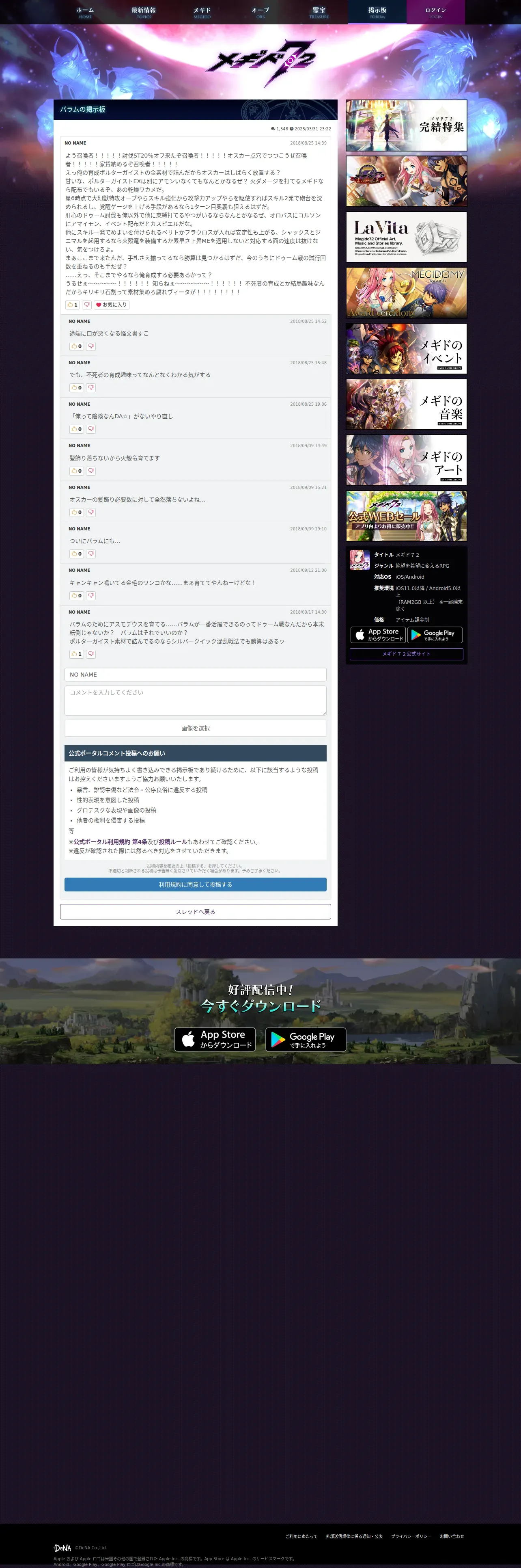521x1568 pixels.
Task: Focus the NO NAME name input field
Action: coord(195,675)
